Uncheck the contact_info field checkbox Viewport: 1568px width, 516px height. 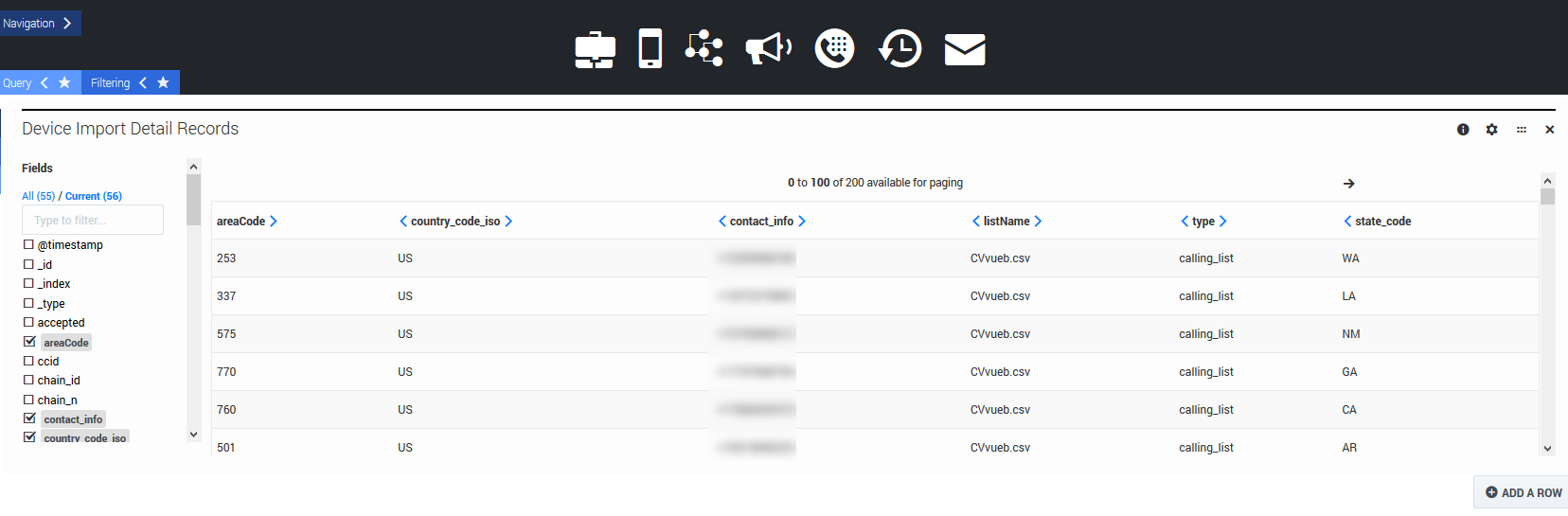29,418
